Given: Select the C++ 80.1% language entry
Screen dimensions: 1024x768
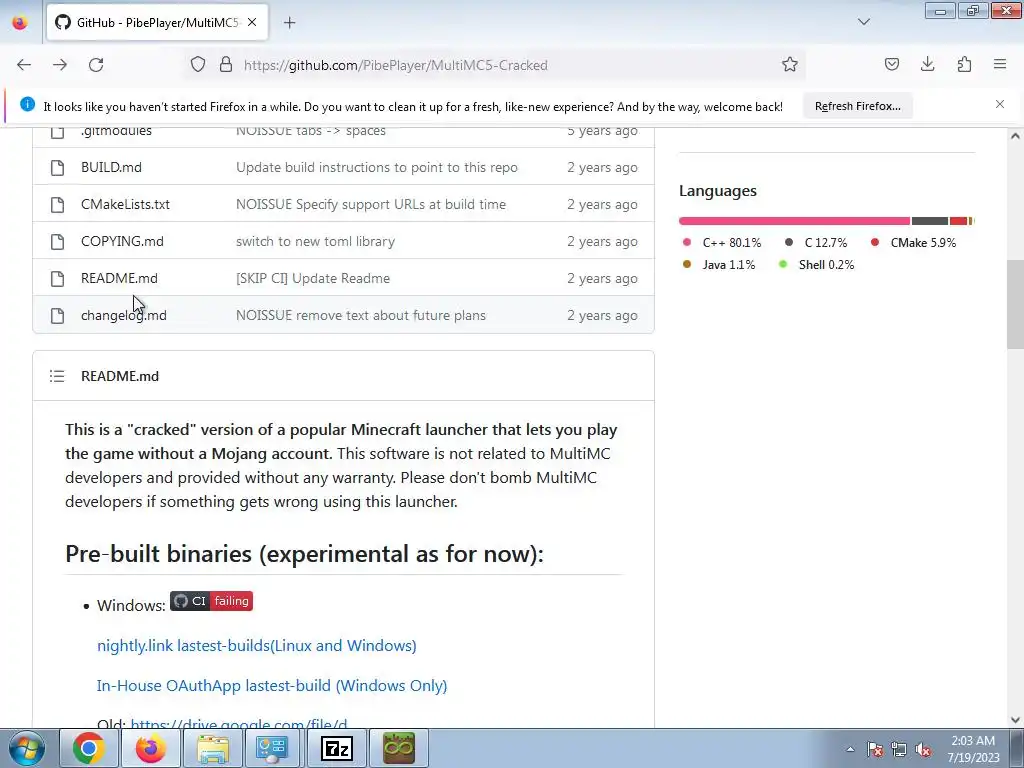Looking at the screenshot, I should click(x=722, y=242).
